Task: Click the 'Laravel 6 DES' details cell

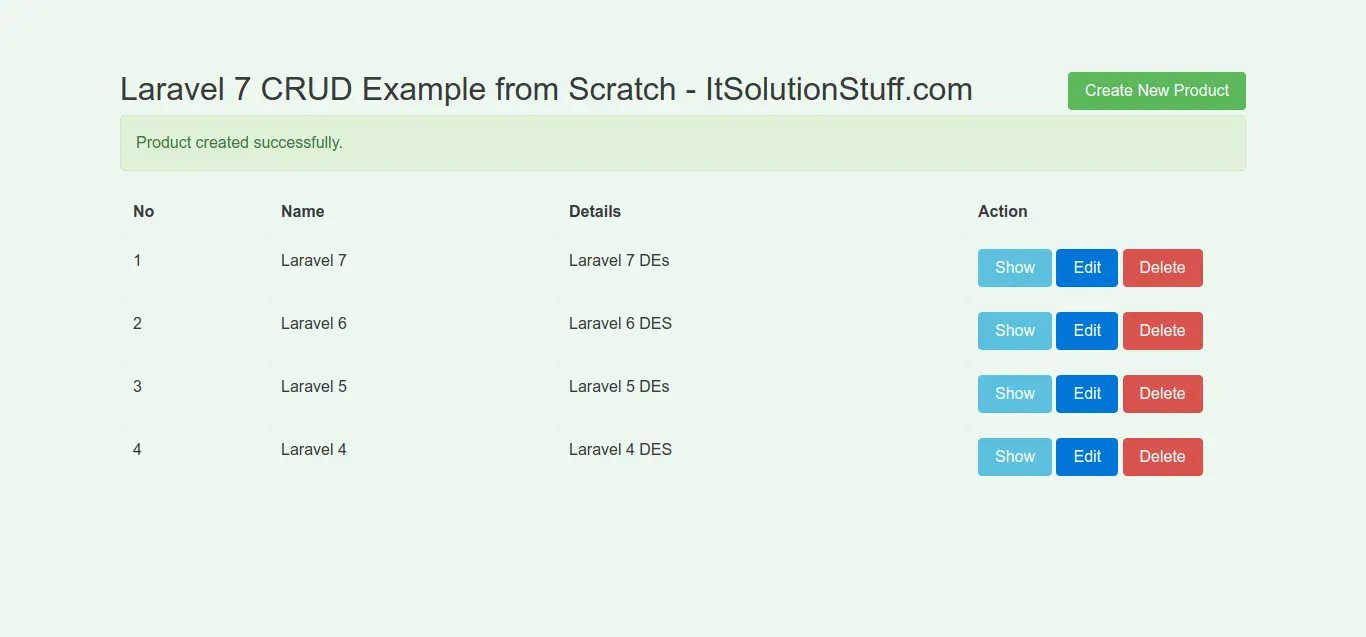Action: click(x=620, y=324)
